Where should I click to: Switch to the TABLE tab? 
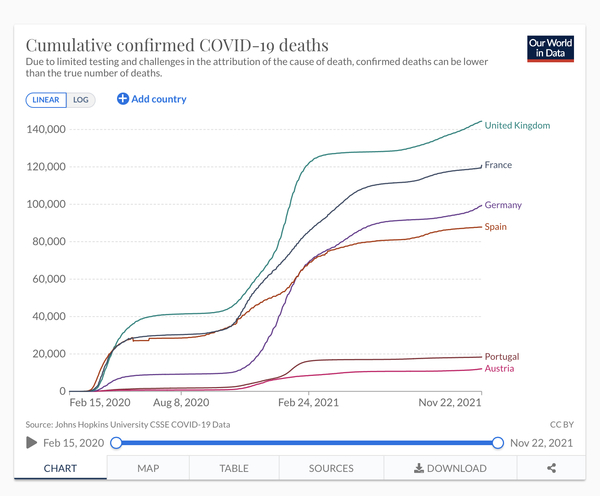tap(234, 468)
